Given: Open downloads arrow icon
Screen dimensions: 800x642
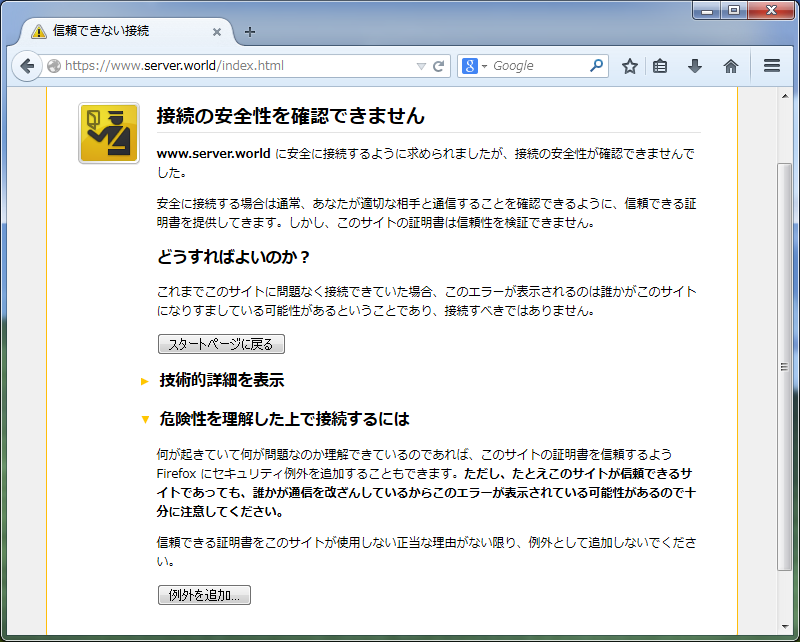Looking at the screenshot, I should [x=695, y=66].
